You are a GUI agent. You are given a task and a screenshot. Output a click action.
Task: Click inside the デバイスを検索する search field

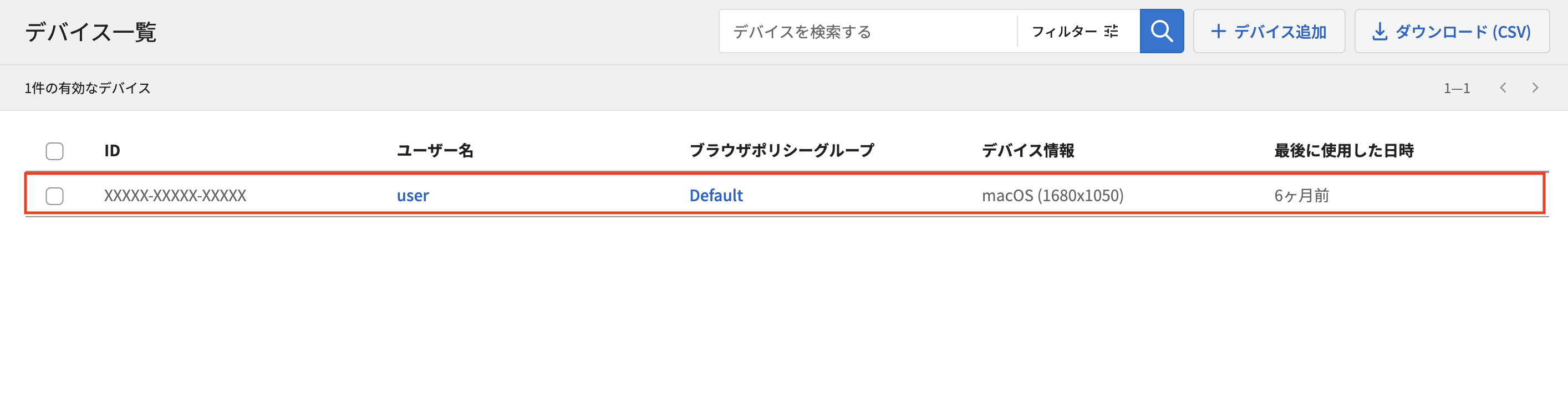[x=852, y=32]
